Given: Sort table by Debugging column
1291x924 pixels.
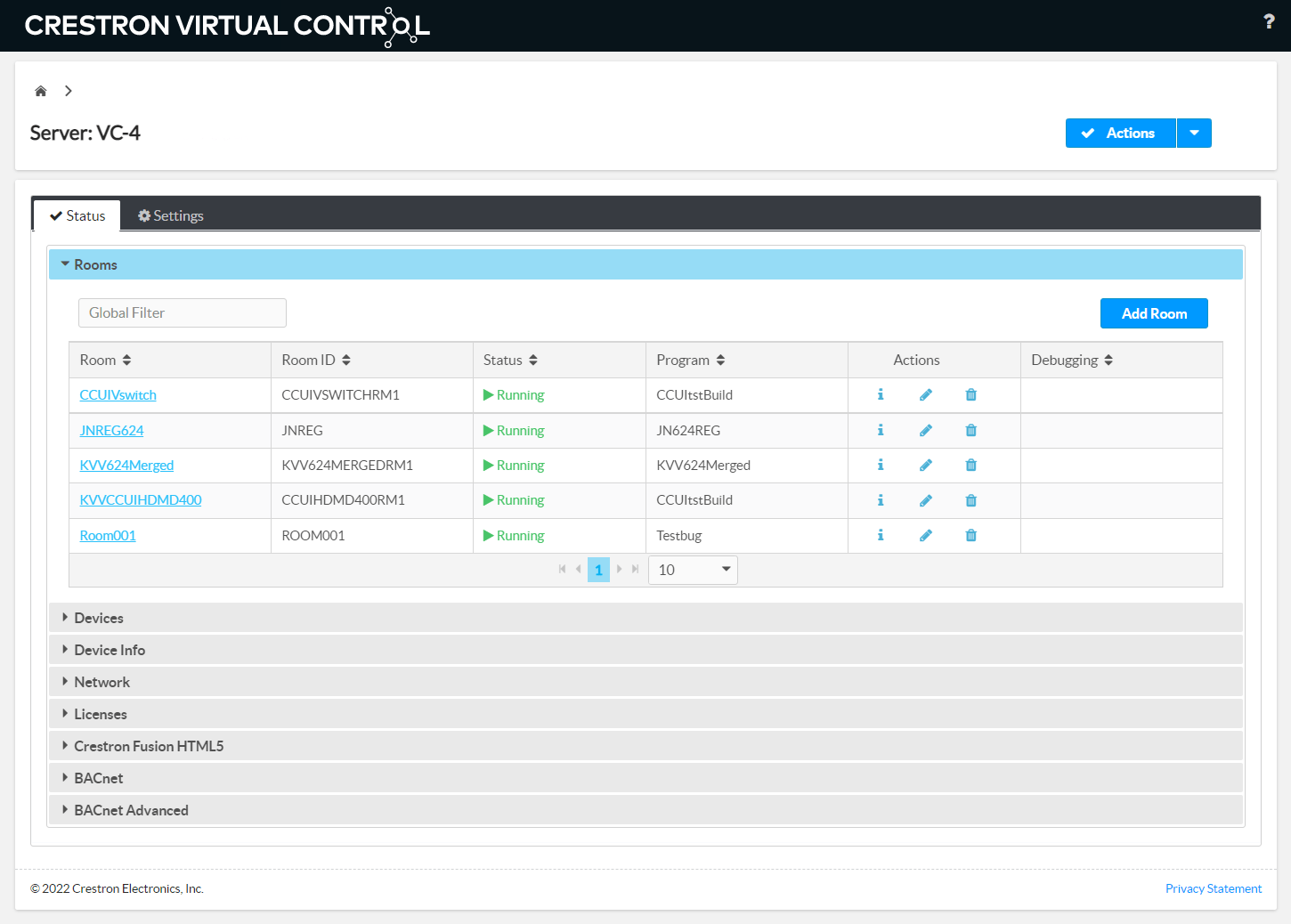Looking at the screenshot, I should click(1108, 360).
